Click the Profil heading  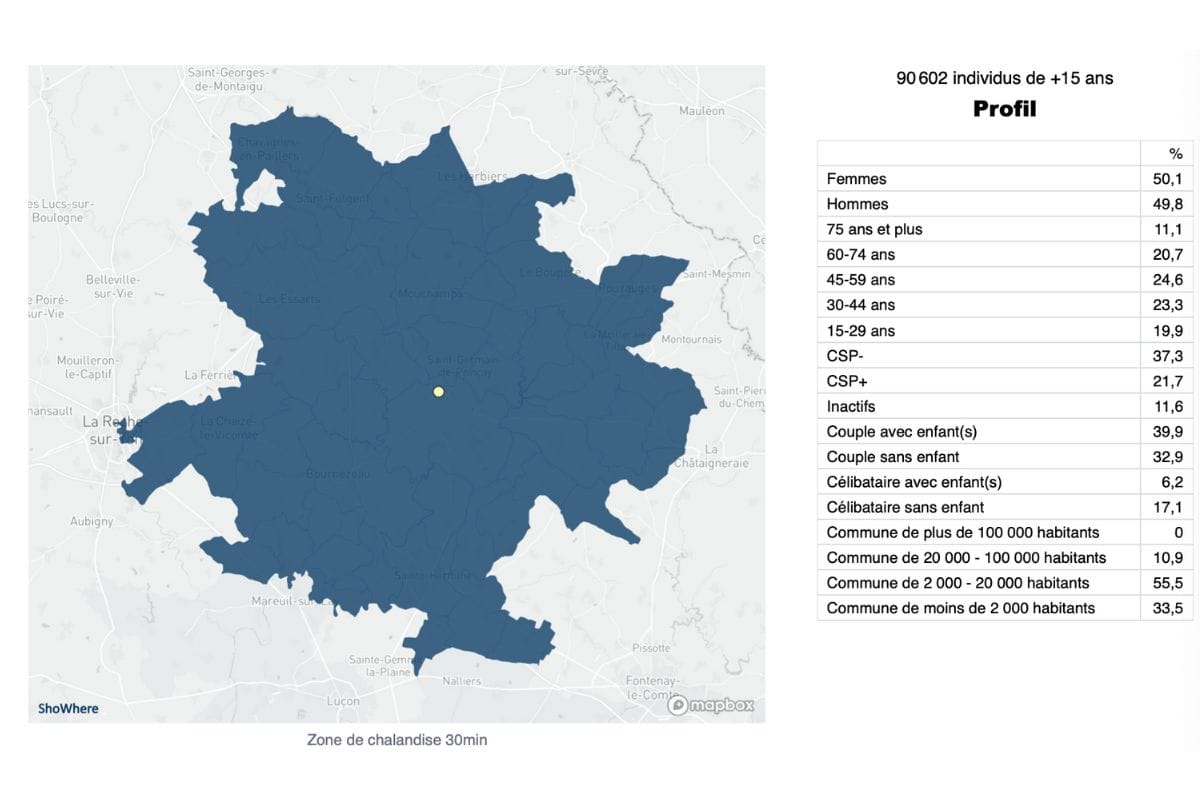tap(1004, 109)
